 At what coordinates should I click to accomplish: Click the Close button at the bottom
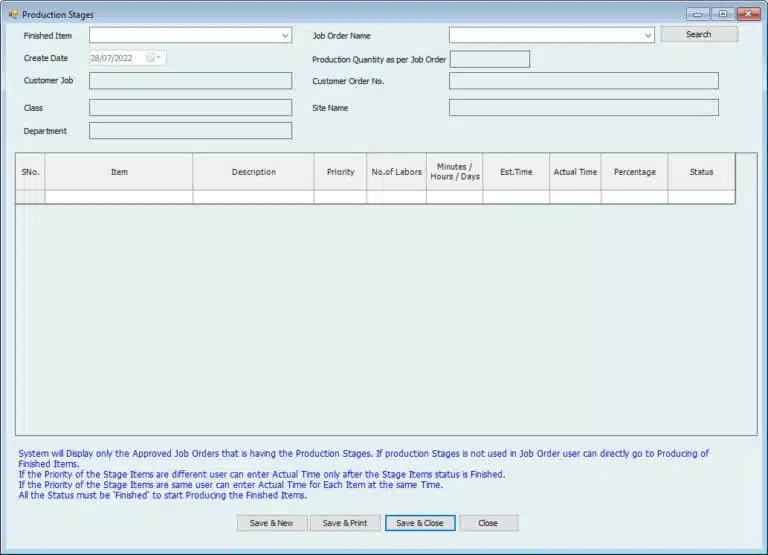click(488, 523)
